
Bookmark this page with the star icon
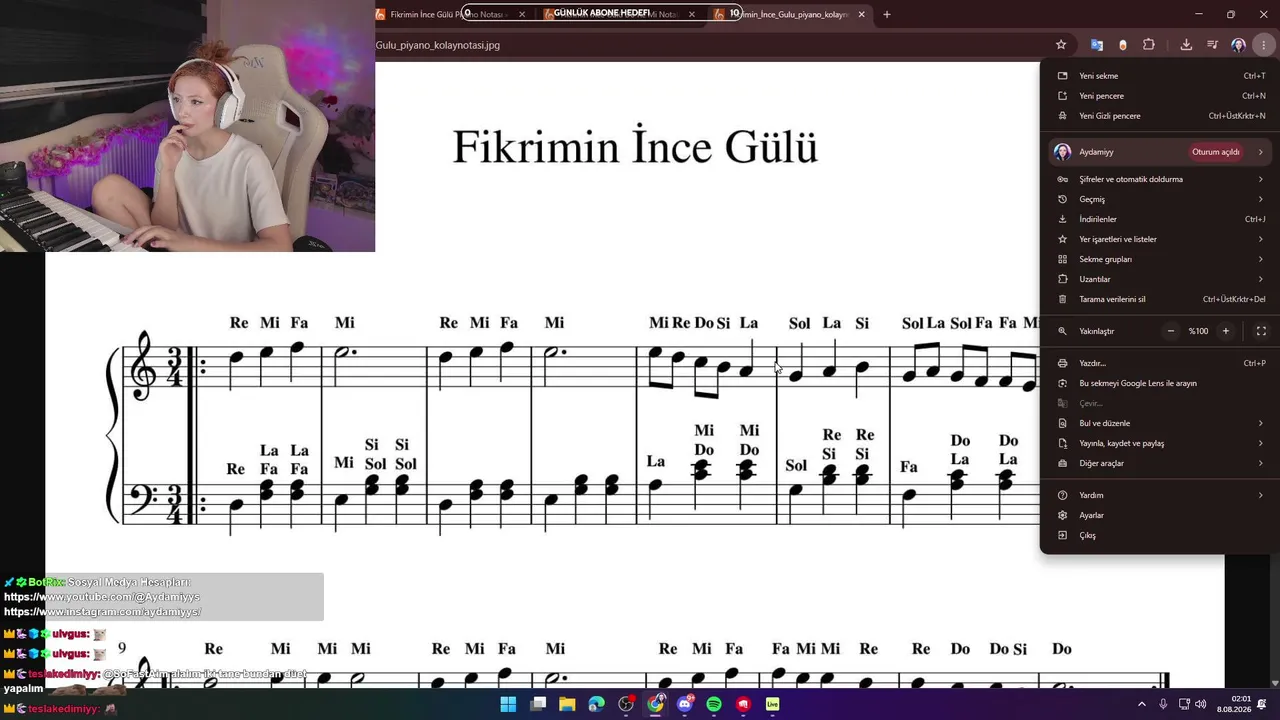tap(1061, 45)
